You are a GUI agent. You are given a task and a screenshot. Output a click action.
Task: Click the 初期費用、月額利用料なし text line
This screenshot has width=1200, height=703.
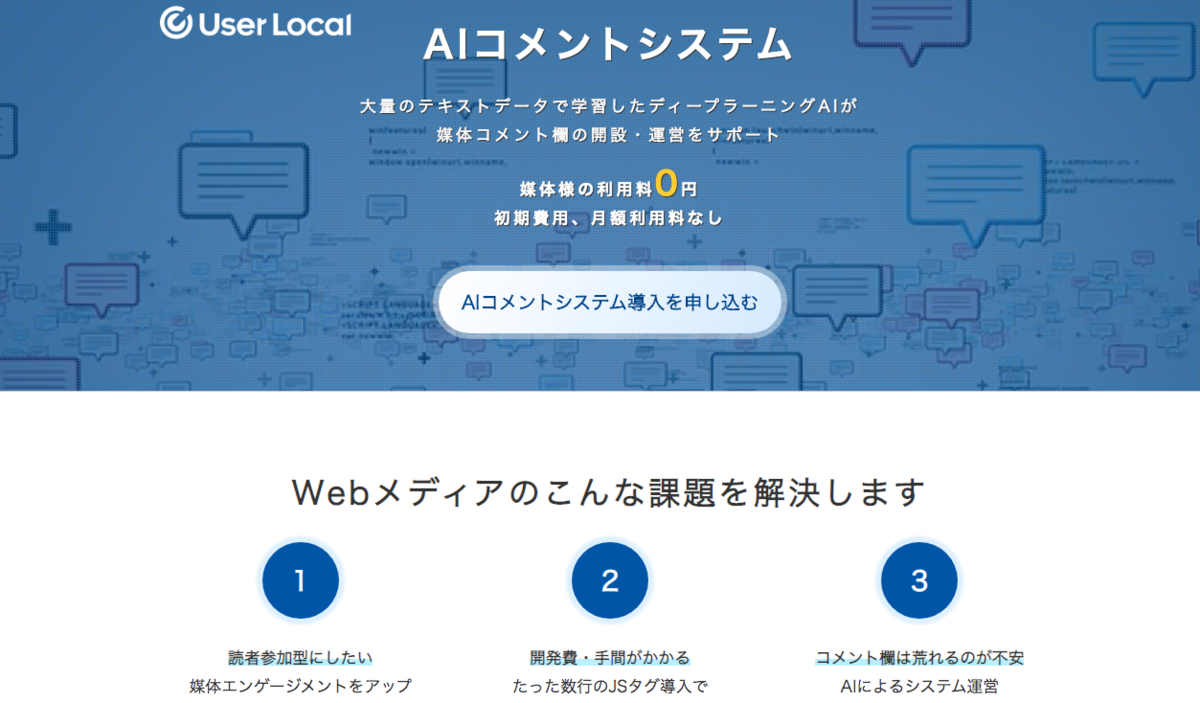tap(609, 215)
